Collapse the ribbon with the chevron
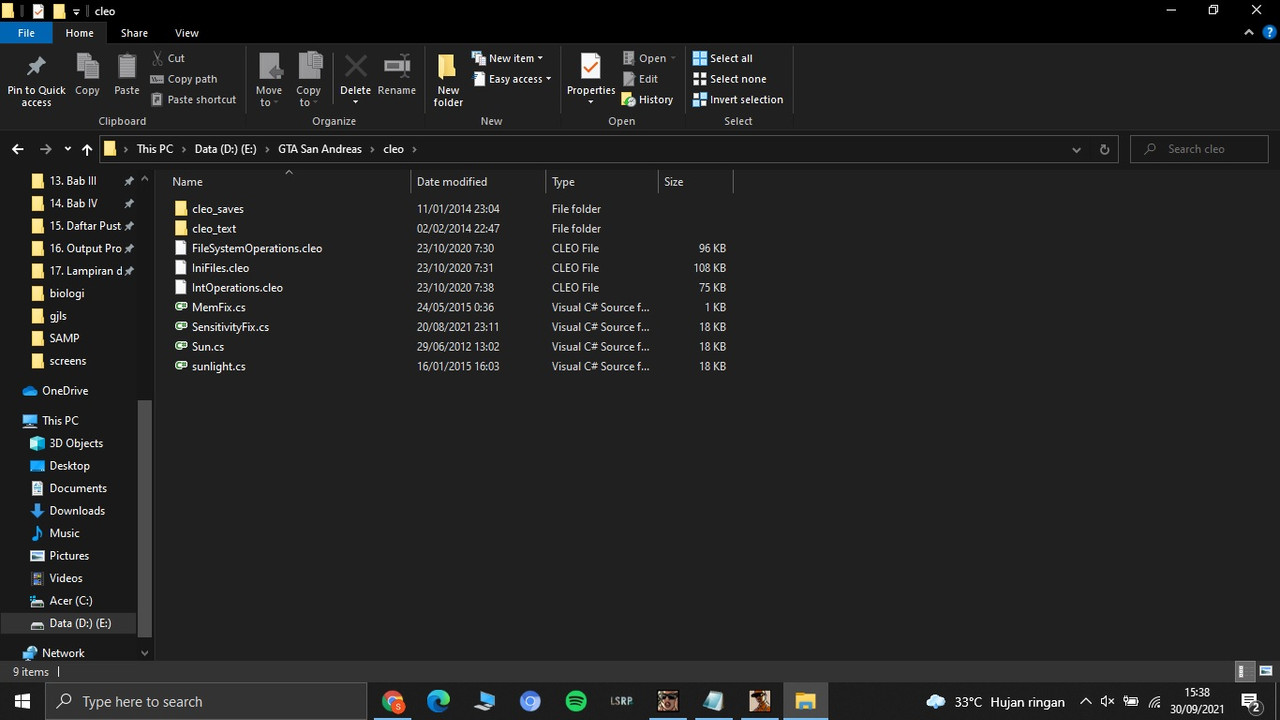The width and height of the screenshot is (1280, 720). [1250, 33]
